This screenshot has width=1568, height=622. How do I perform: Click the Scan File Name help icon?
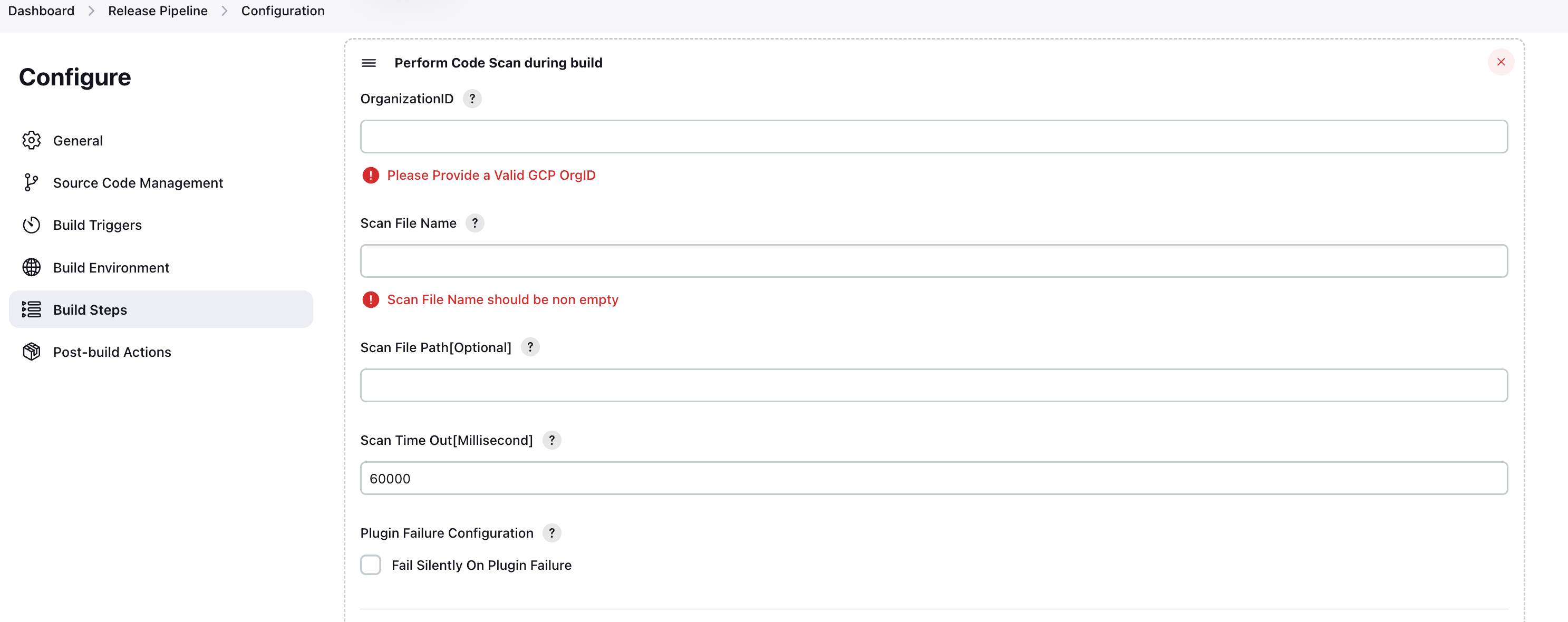(476, 222)
